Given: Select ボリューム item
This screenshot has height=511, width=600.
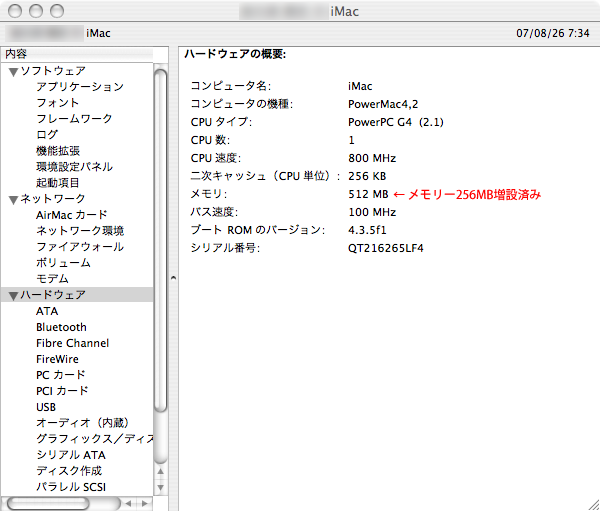Looking at the screenshot, I should [x=63, y=263].
